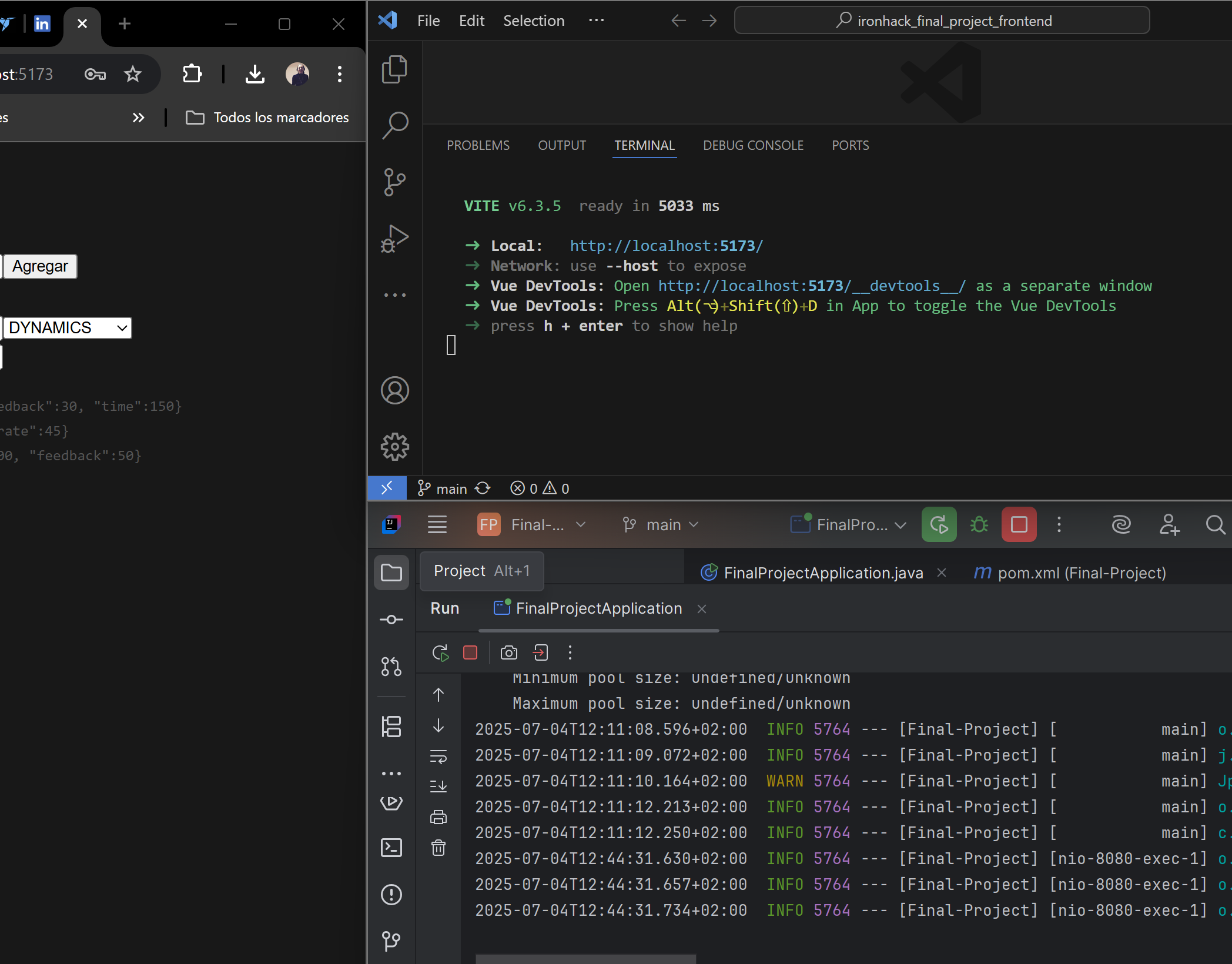Click the IntelliJ Debug bug icon

(x=979, y=524)
